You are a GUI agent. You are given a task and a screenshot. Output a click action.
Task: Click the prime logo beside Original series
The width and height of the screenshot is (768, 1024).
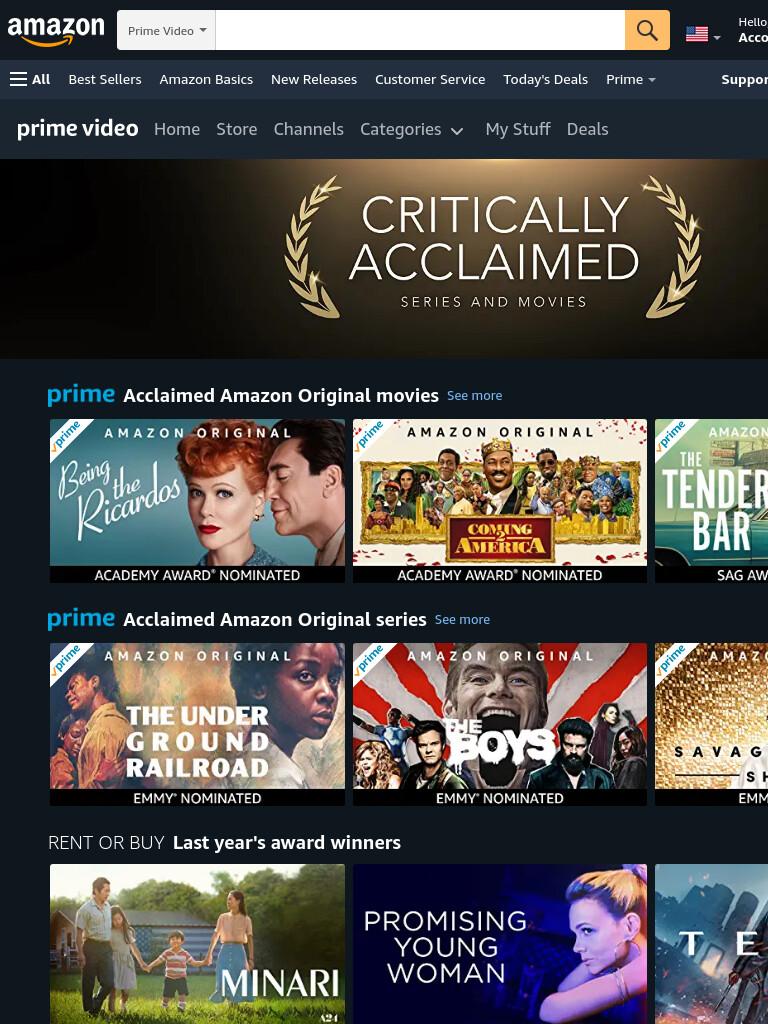[x=81, y=618]
